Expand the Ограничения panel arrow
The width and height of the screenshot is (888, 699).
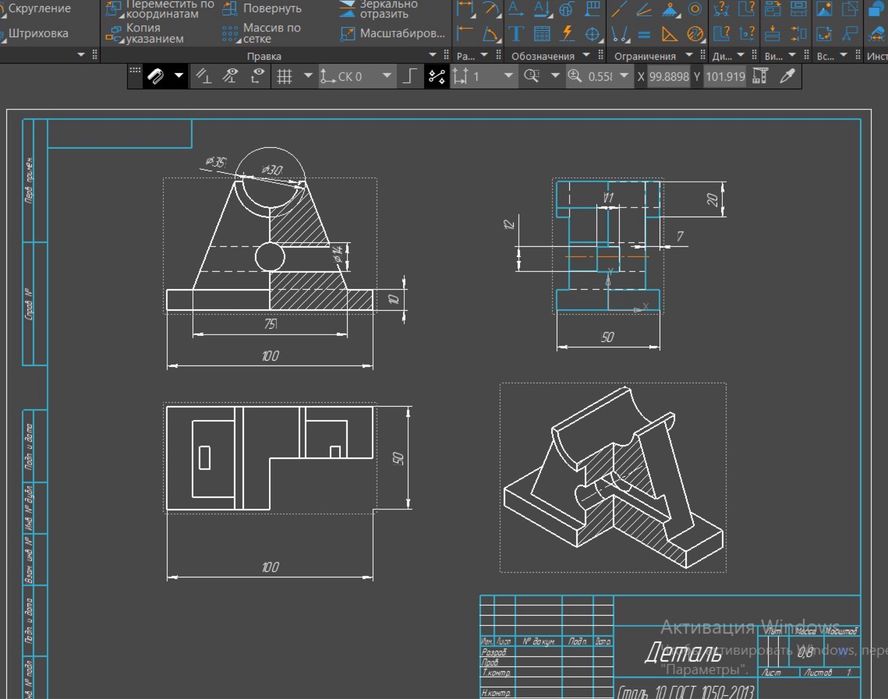[x=689, y=55]
